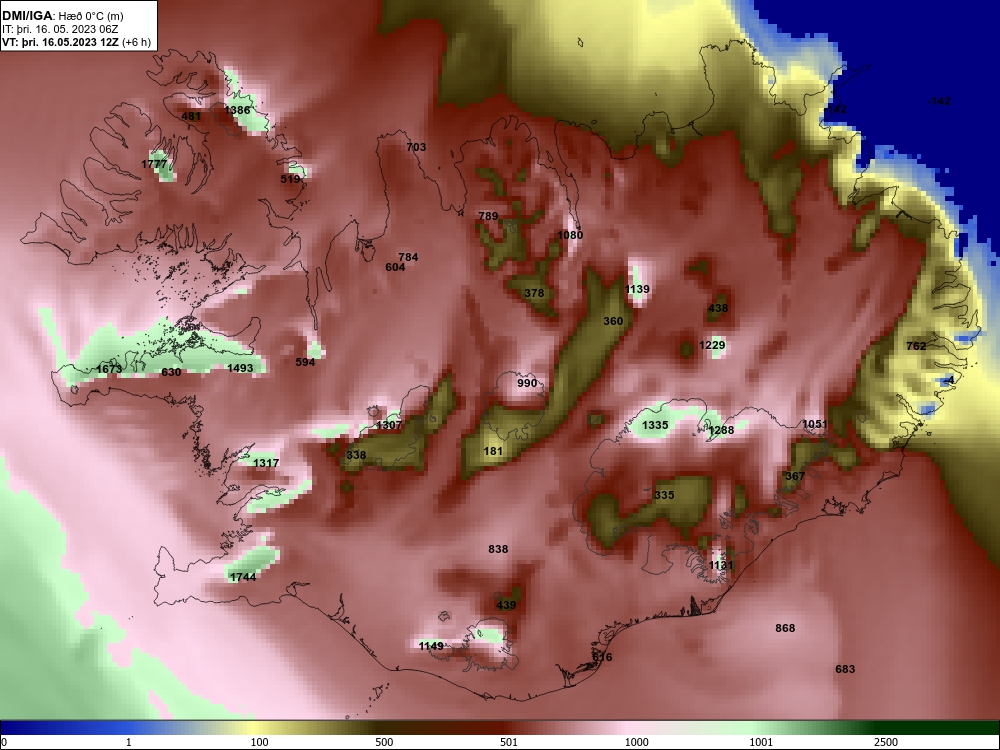Click the 1307 label
Image resolution: width=1000 pixels, height=750 pixels.
pyautogui.click(x=389, y=425)
